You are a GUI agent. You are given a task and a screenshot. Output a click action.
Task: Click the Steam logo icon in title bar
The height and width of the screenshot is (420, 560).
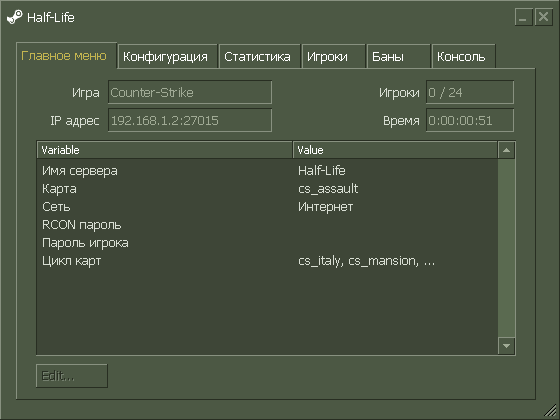point(15,17)
